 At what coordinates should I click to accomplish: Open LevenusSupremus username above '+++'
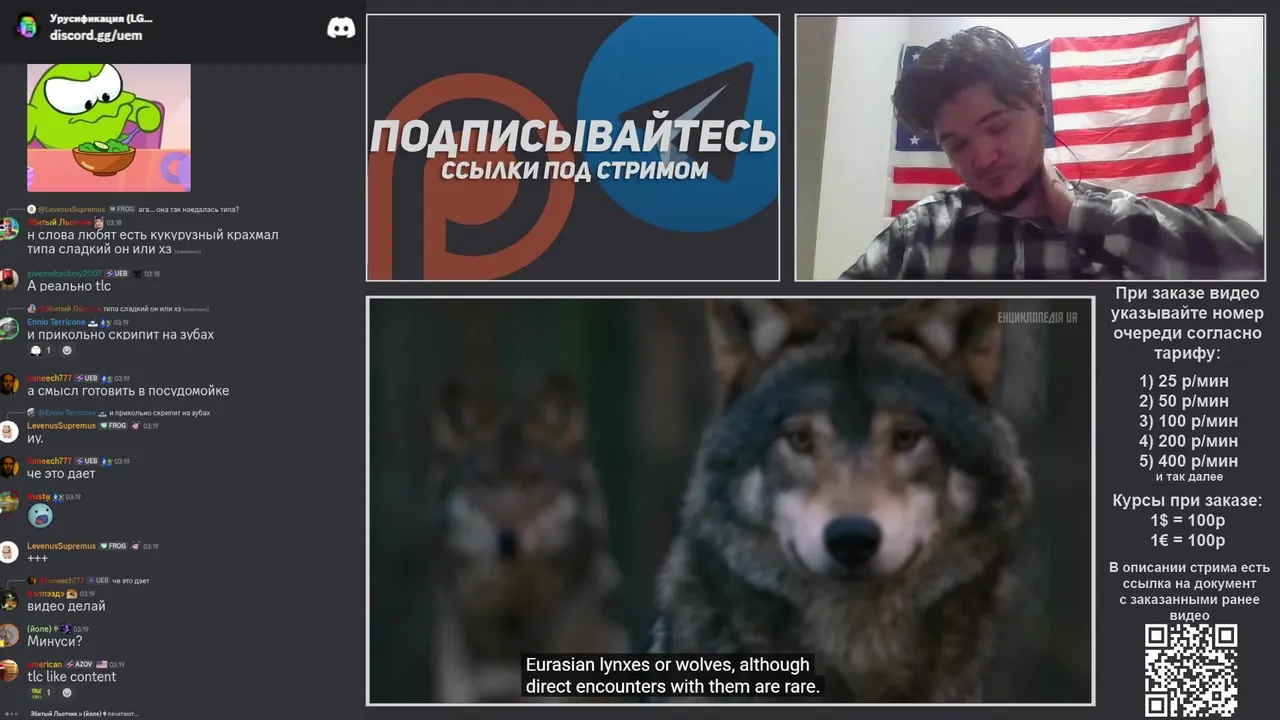pos(61,546)
